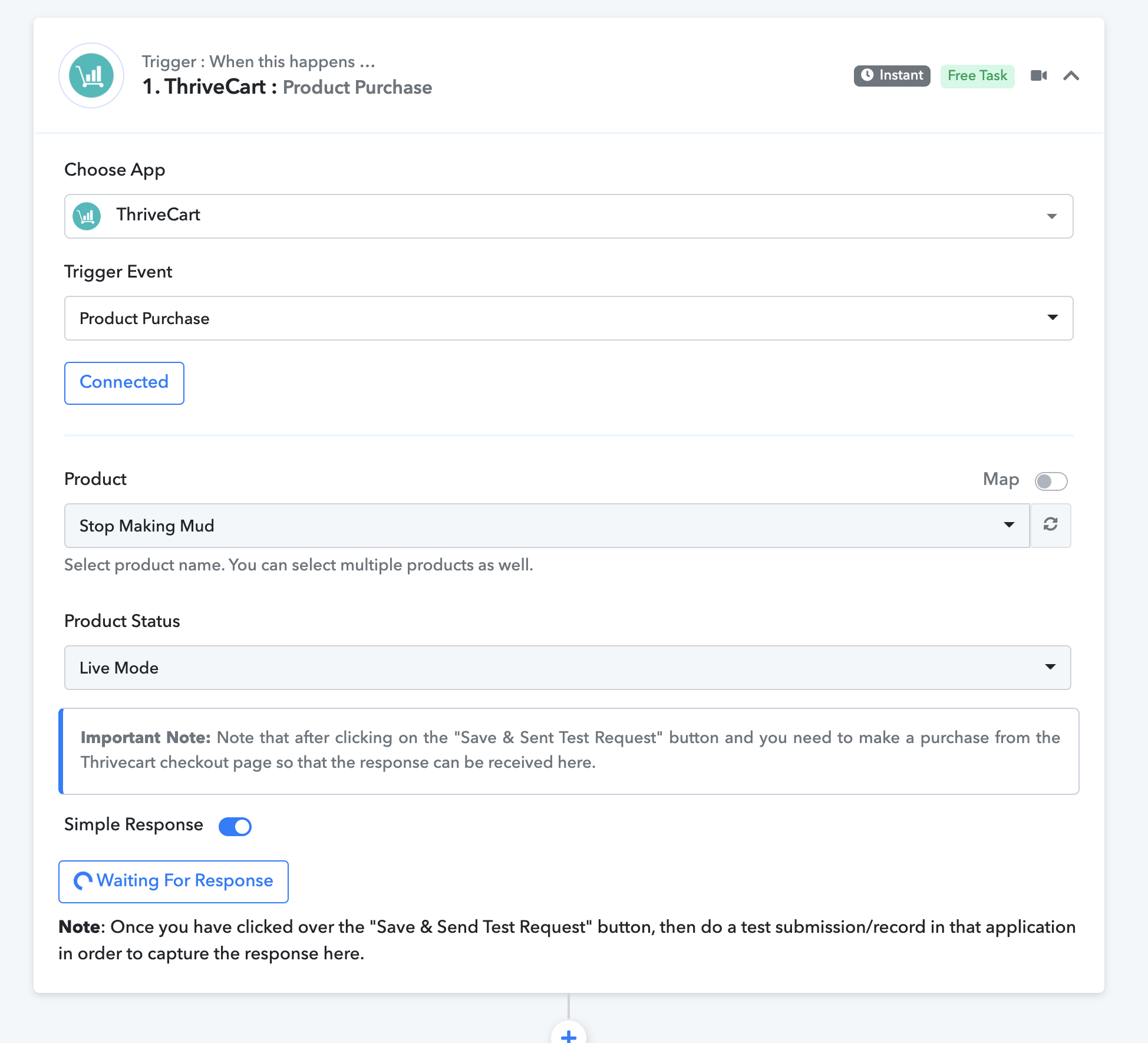Click the loading spinner on Waiting For Response
Screen dimensions: 1148x1043
(x=83, y=881)
